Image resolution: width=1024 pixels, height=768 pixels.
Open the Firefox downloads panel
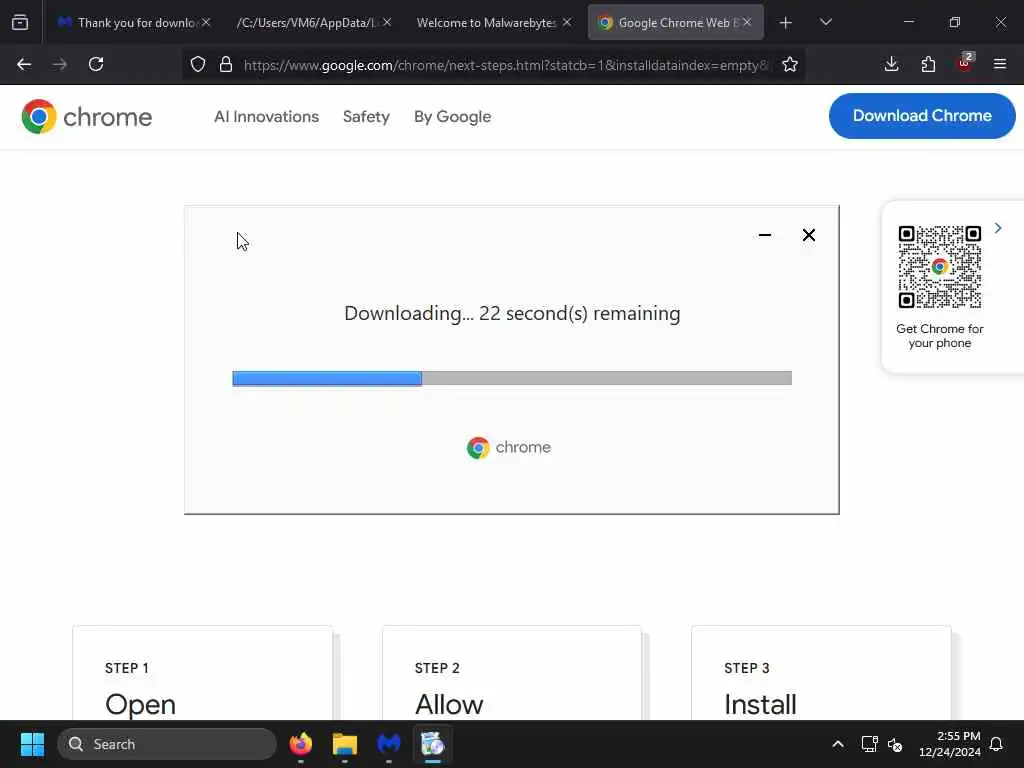point(891,64)
